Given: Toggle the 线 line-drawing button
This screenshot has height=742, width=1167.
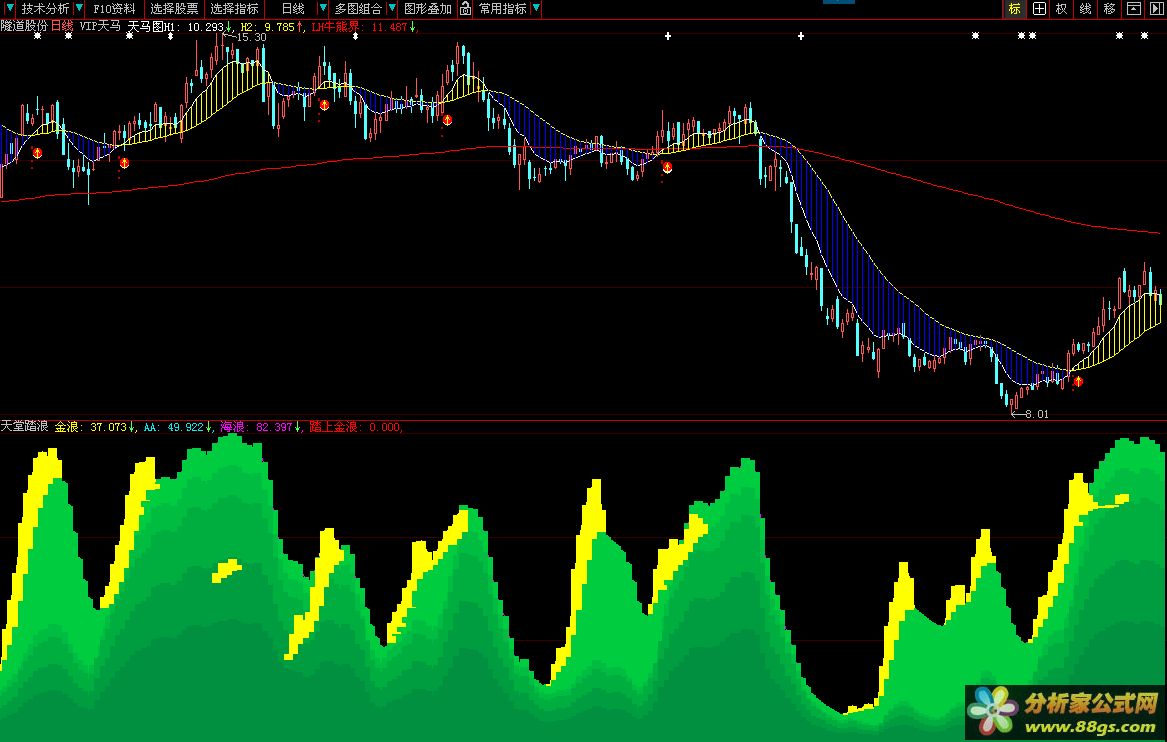Looking at the screenshot, I should click(x=1086, y=9).
